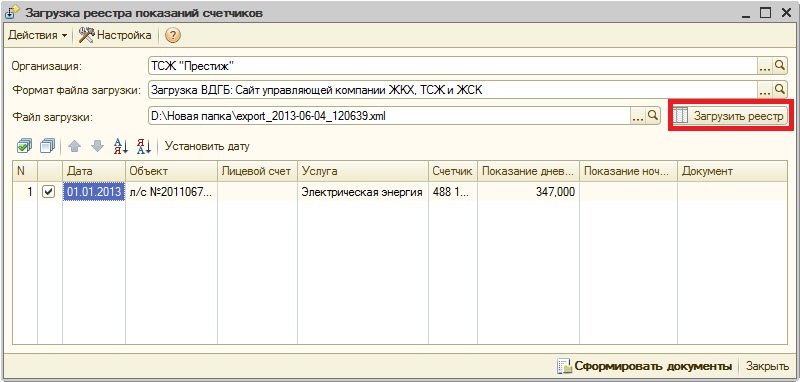
Task: Maximize the window
Action: tap(765, 13)
